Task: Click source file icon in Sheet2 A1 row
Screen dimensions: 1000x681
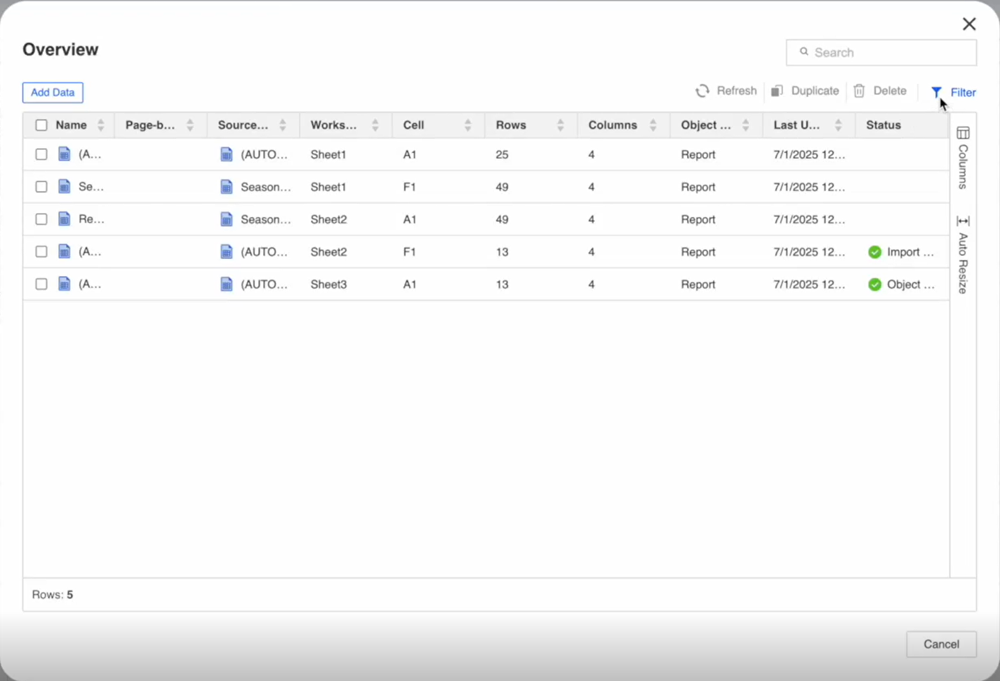Action: (x=226, y=219)
